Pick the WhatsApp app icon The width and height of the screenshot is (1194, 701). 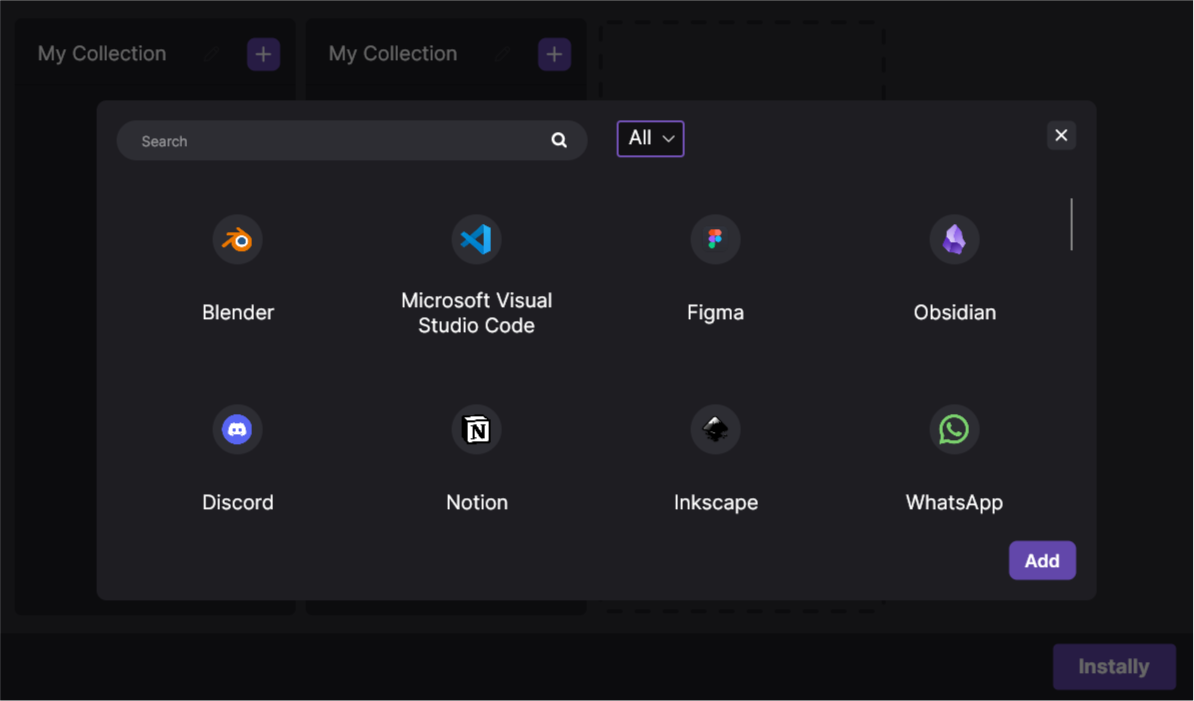(x=954, y=429)
